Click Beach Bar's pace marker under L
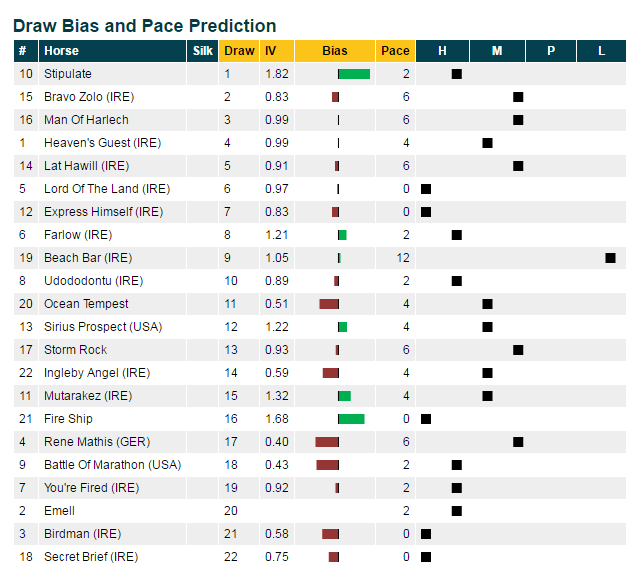 (610, 258)
